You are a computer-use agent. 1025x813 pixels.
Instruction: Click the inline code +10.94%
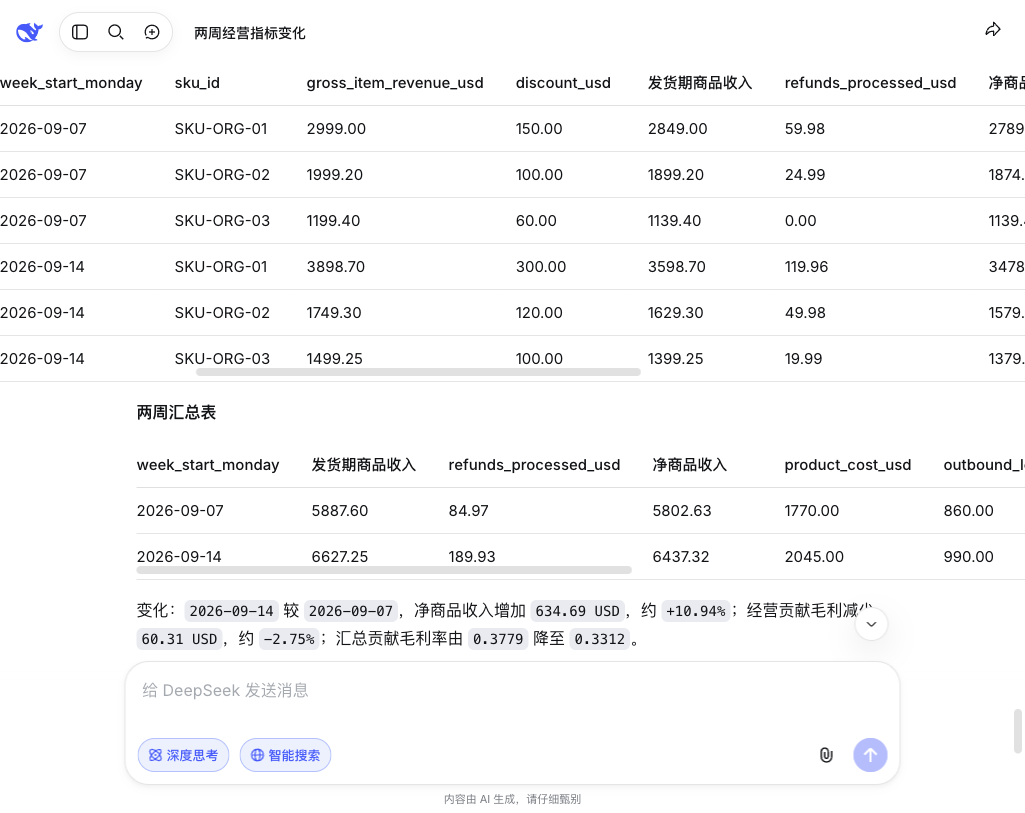(695, 611)
